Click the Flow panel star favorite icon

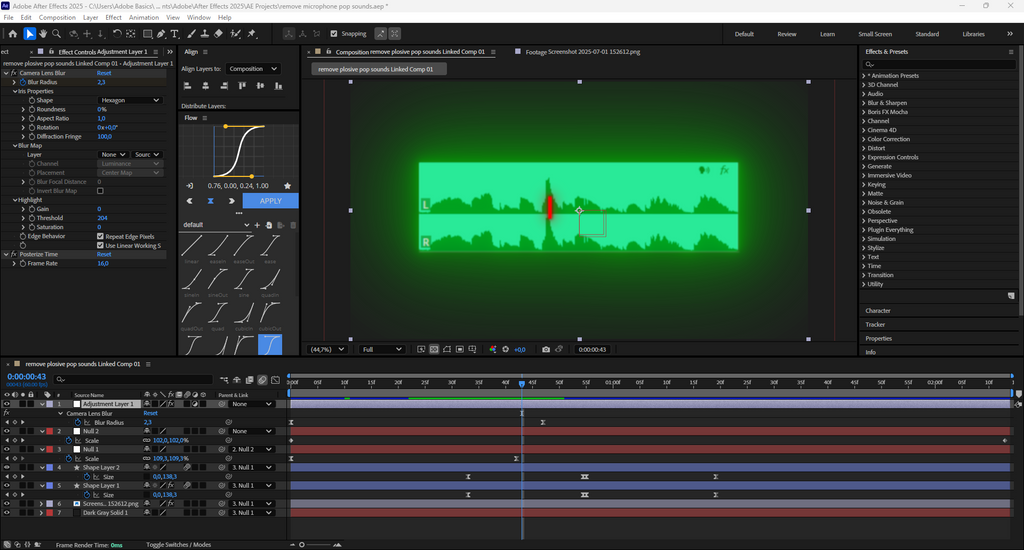(x=288, y=186)
